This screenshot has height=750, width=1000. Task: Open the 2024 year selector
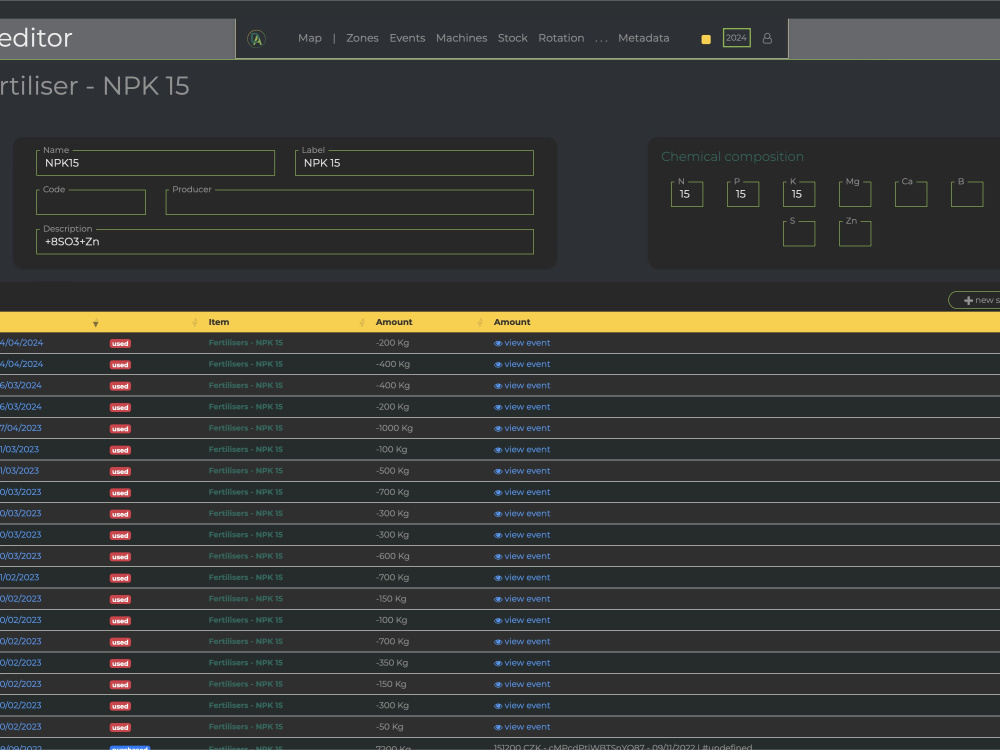(736, 38)
